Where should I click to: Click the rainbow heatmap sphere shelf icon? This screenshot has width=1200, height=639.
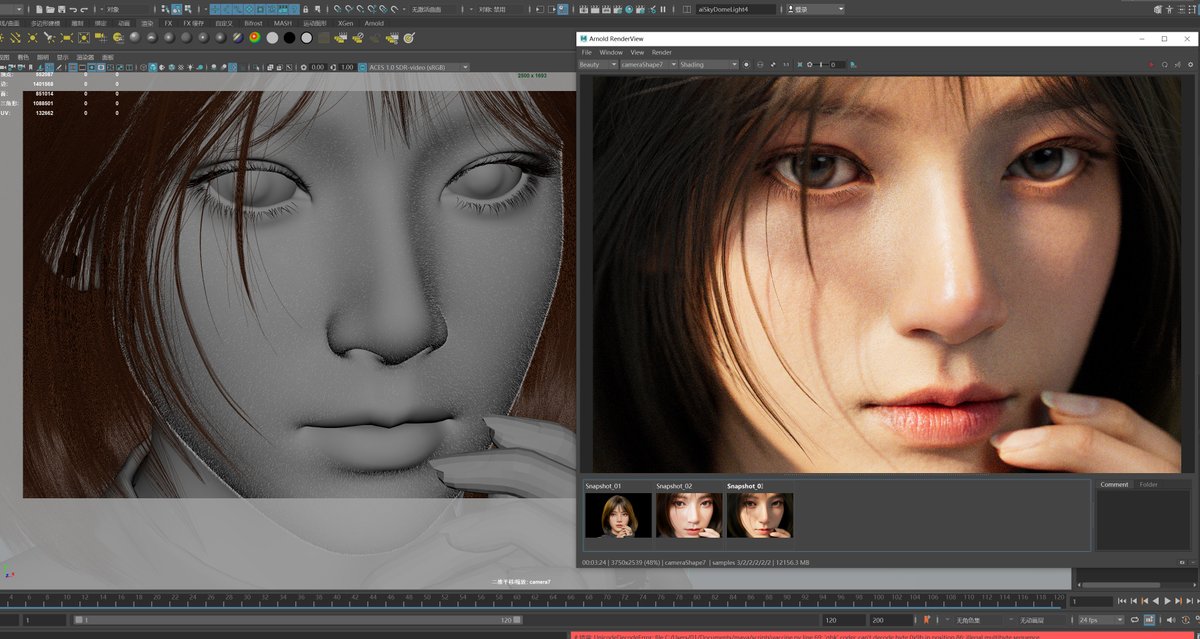[x=255, y=37]
